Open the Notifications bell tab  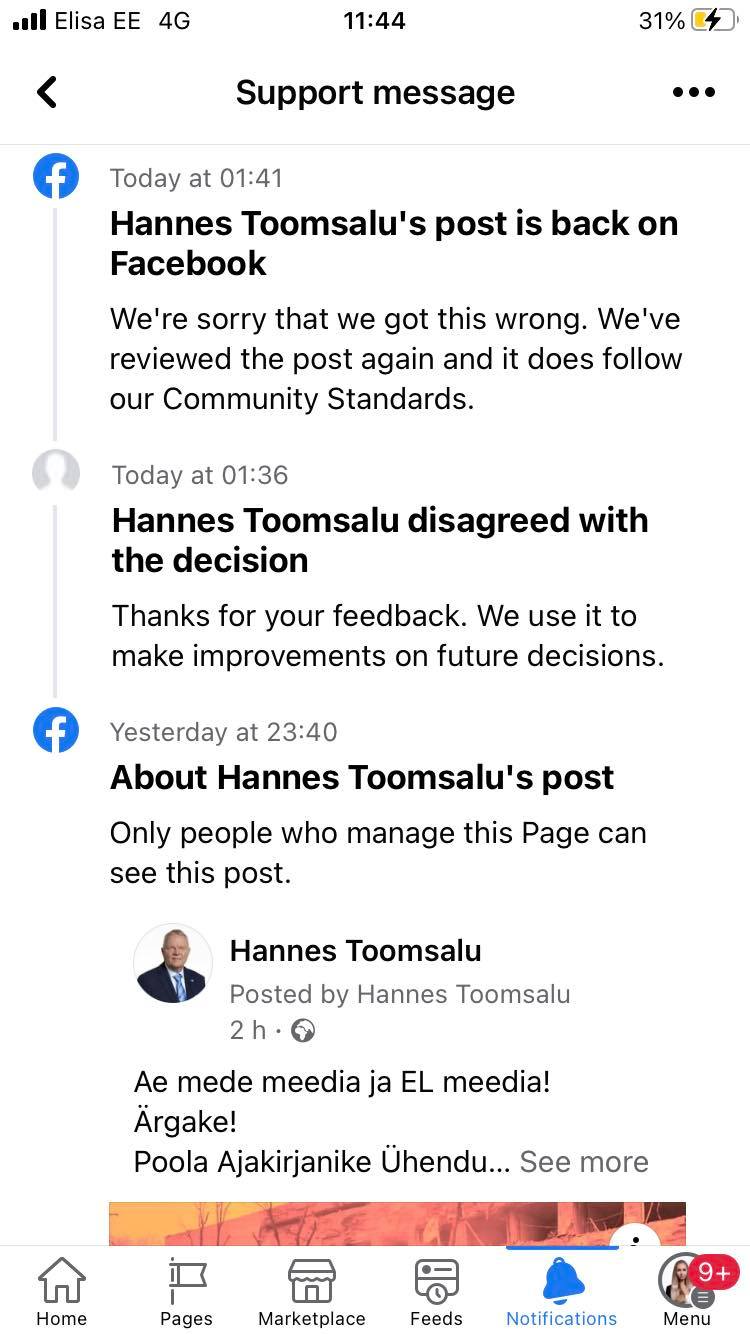562,1292
